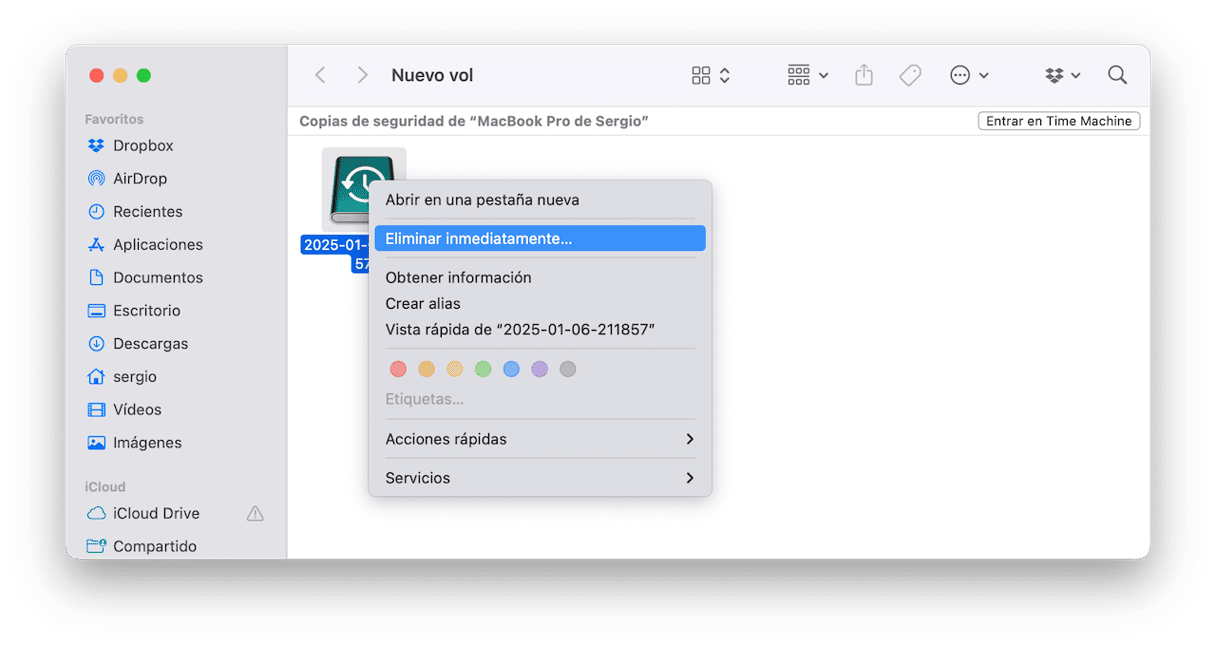Apply the blue color tag
This screenshot has width=1216, height=646.
click(511, 369)
